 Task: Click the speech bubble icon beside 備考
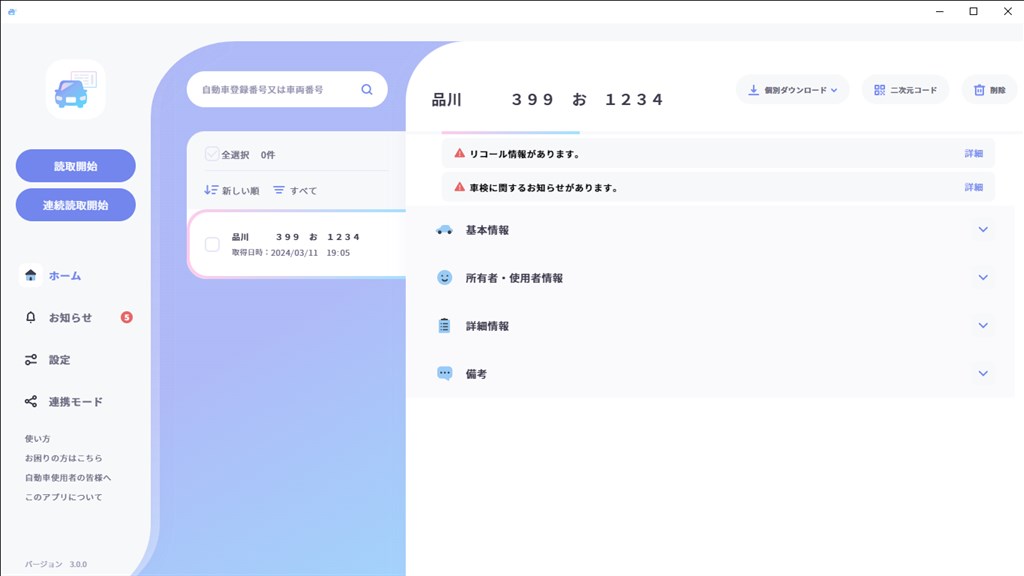(x=445, y=374)
